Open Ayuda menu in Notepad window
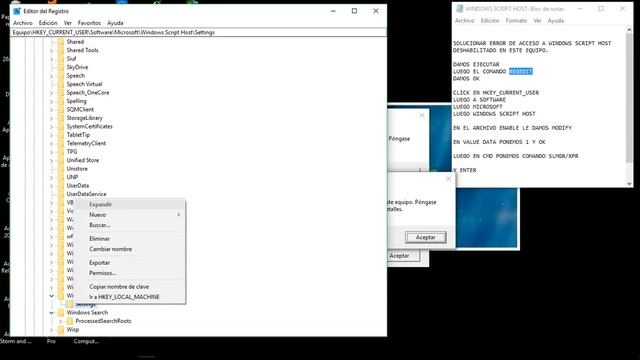This screenshot has height=360, width=640. click(556, 21)
